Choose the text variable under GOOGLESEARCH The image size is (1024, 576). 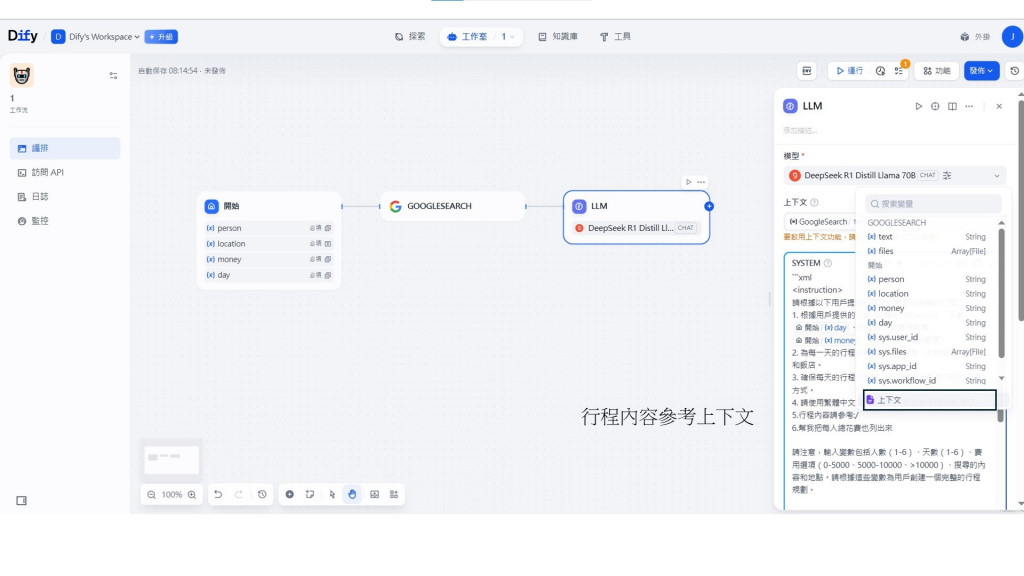click(927, 236)
